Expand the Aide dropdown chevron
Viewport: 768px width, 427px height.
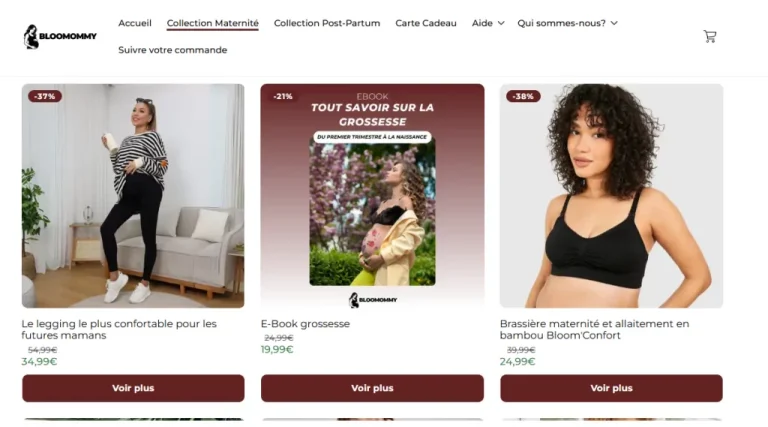501,23
